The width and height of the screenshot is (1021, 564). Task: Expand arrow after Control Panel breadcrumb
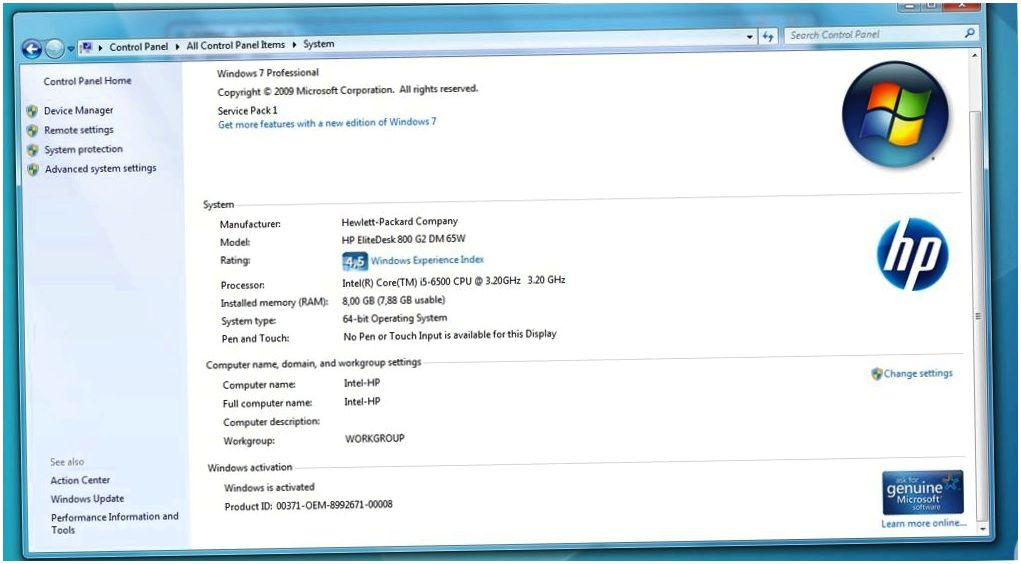point(177,46)
